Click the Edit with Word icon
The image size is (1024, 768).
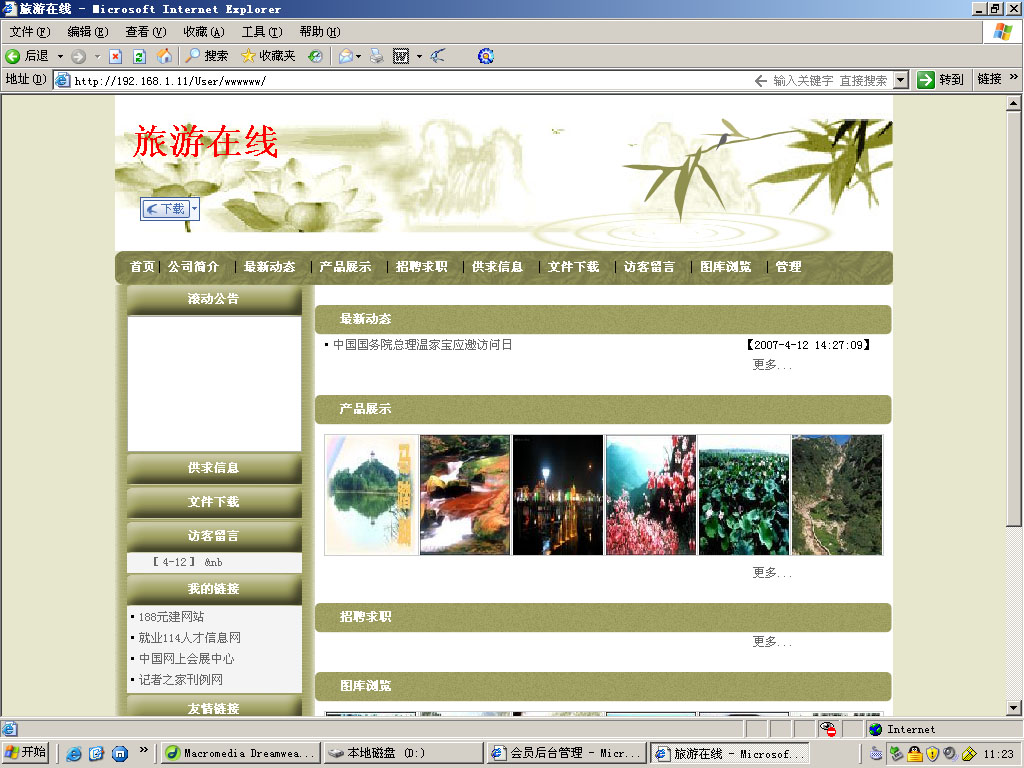point(401,56)
